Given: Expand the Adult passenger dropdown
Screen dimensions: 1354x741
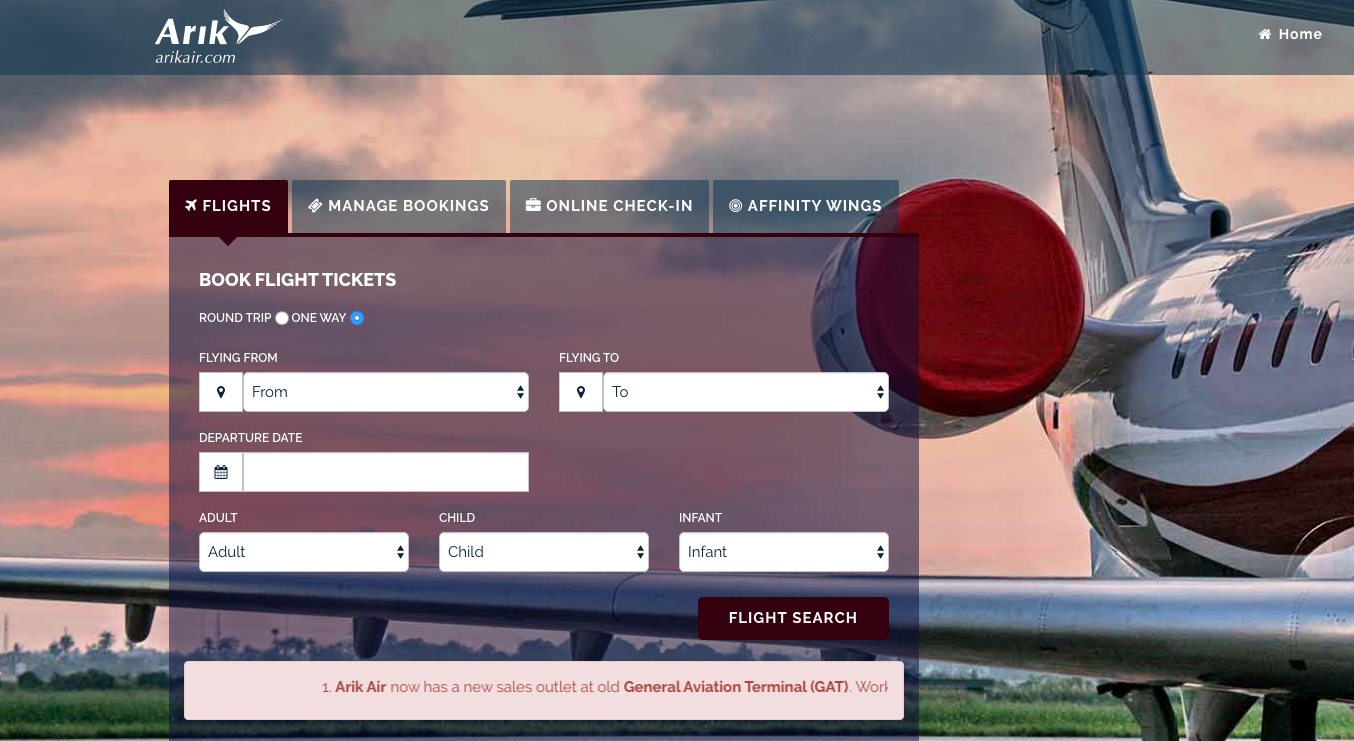Looking at the screenshot, I should coord(304,552).
